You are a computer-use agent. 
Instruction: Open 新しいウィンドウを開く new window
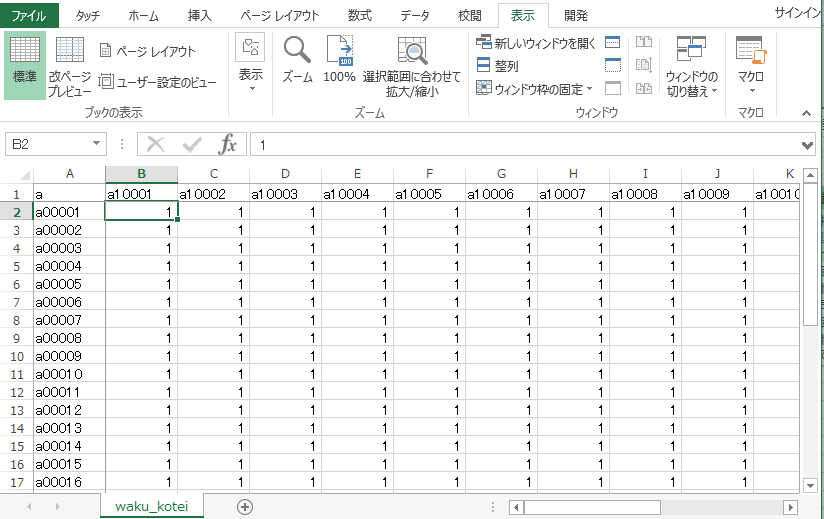536,43
